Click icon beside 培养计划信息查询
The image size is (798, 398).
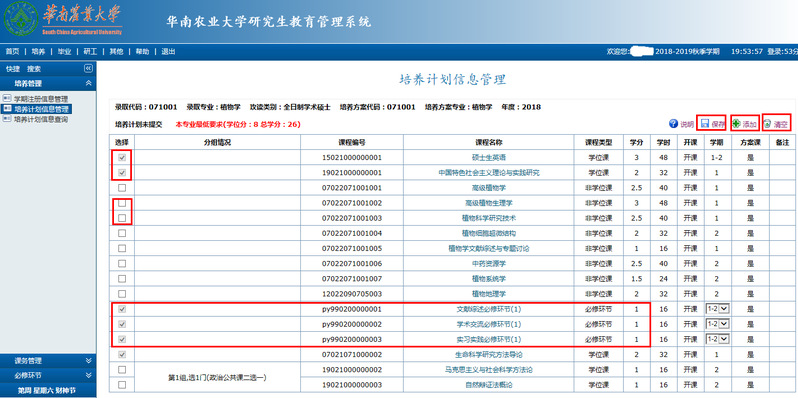click(7, 119)
